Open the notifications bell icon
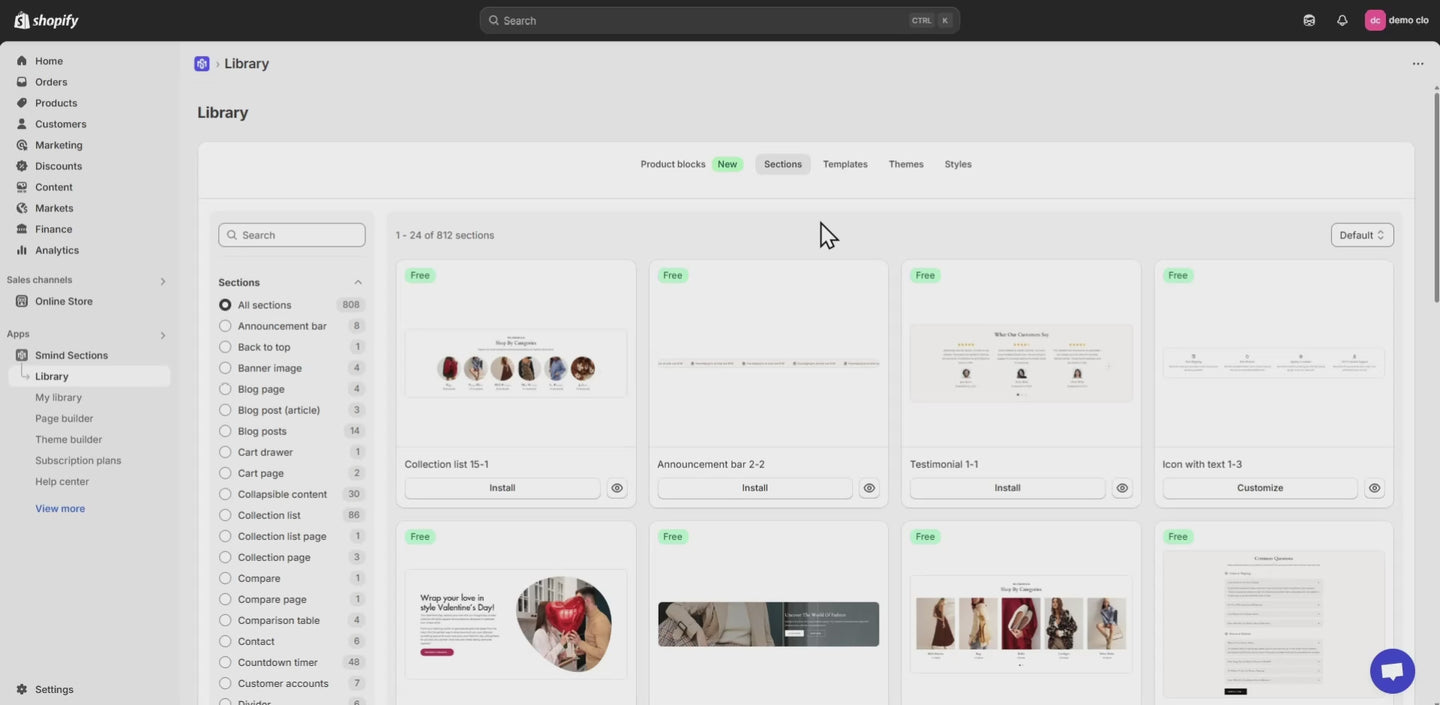Viewport: 1440px width, 705px height. [1342, 20]
